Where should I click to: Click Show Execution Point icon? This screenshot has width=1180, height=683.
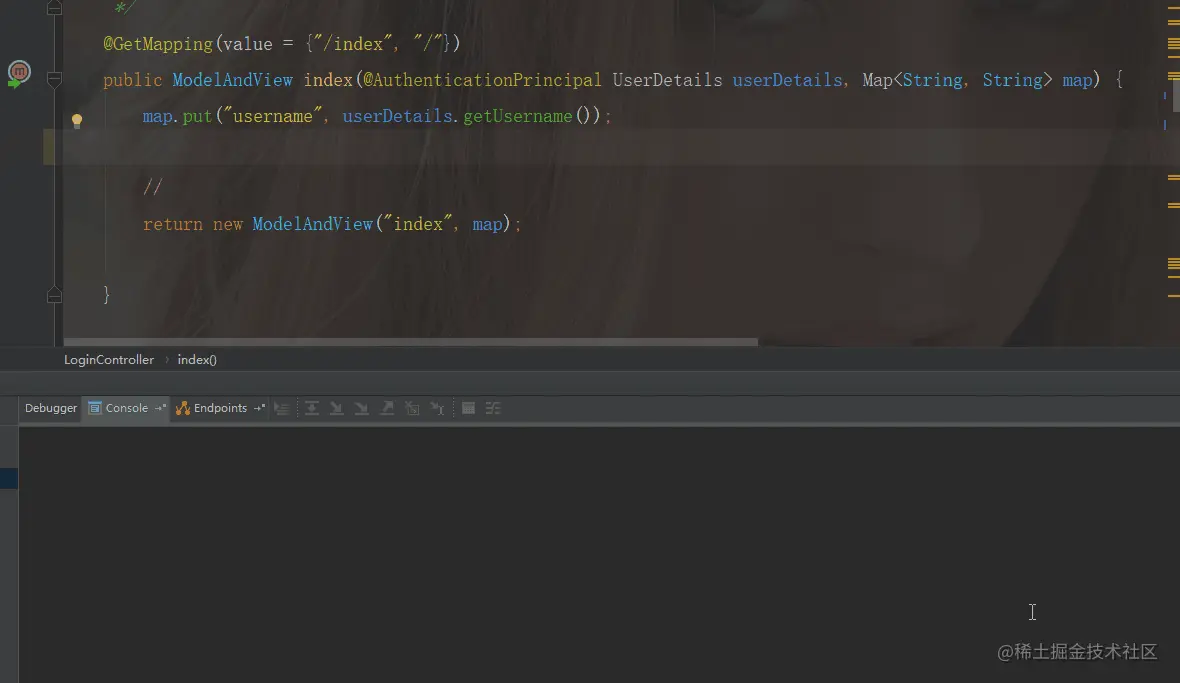pos(282,408)
